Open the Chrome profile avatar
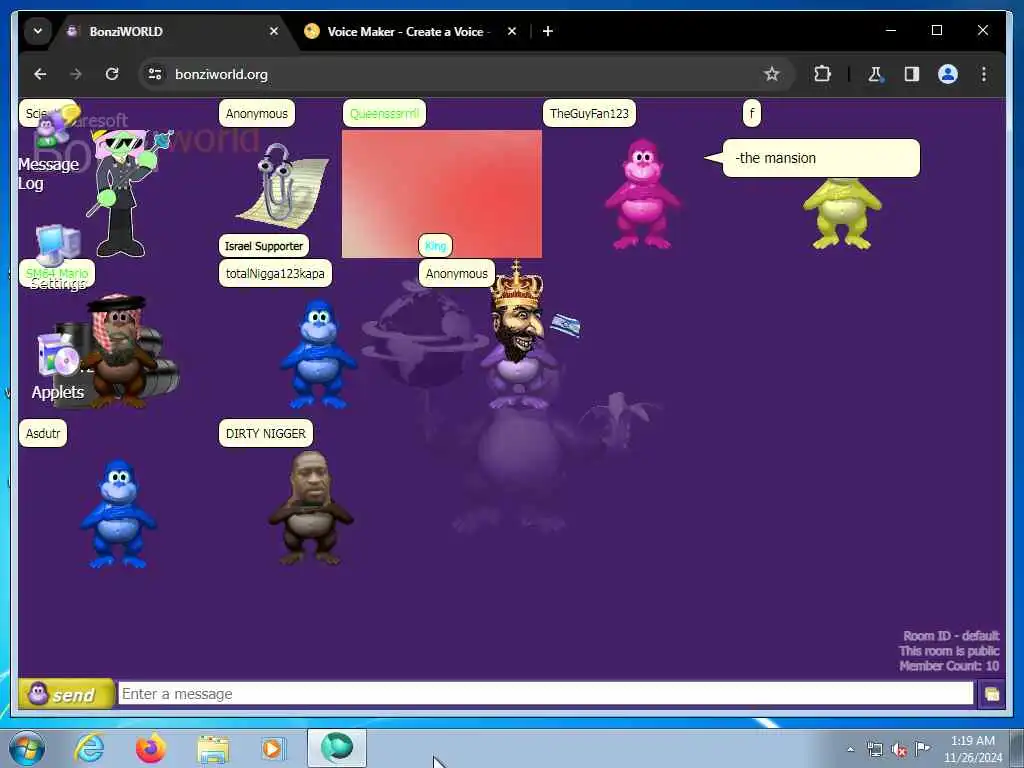 tap(948, 74)
